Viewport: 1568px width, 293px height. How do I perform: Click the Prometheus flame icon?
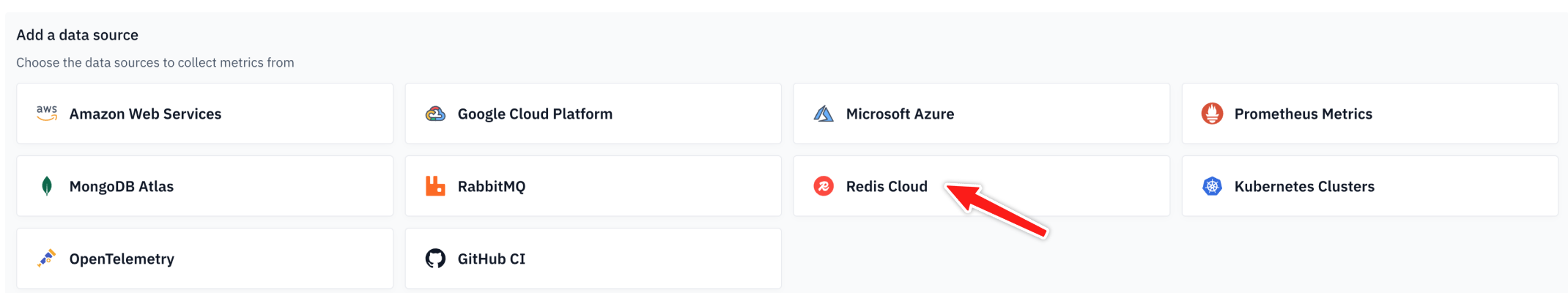pos(1212,114)
